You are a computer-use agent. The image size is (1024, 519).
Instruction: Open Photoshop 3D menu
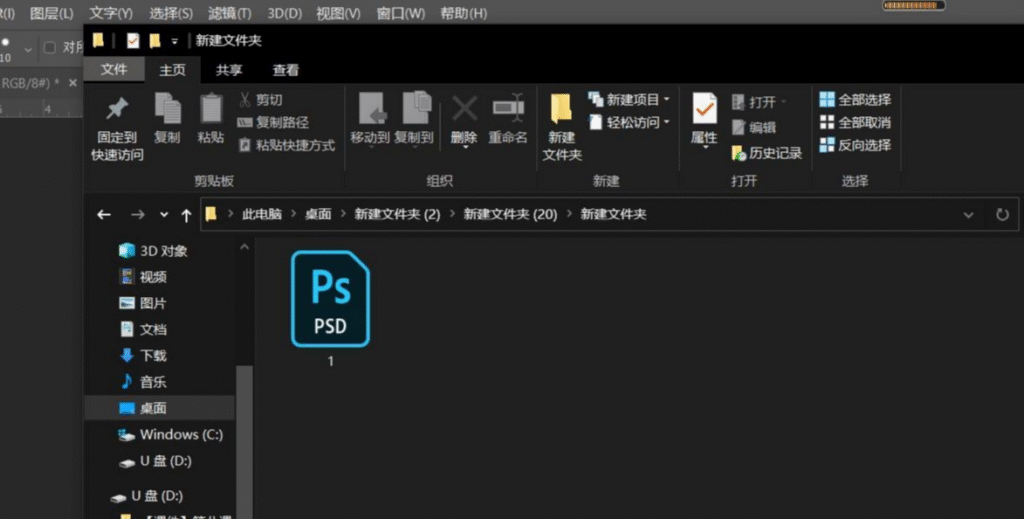click(x=285, y=13)
